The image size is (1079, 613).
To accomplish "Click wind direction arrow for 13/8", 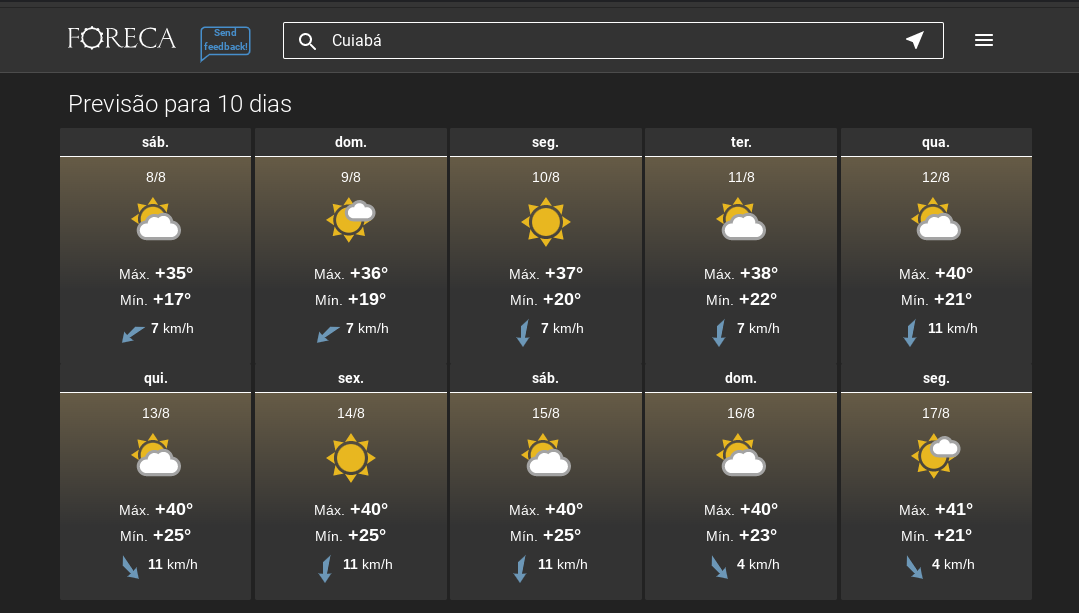I will (x=130, y=568).
